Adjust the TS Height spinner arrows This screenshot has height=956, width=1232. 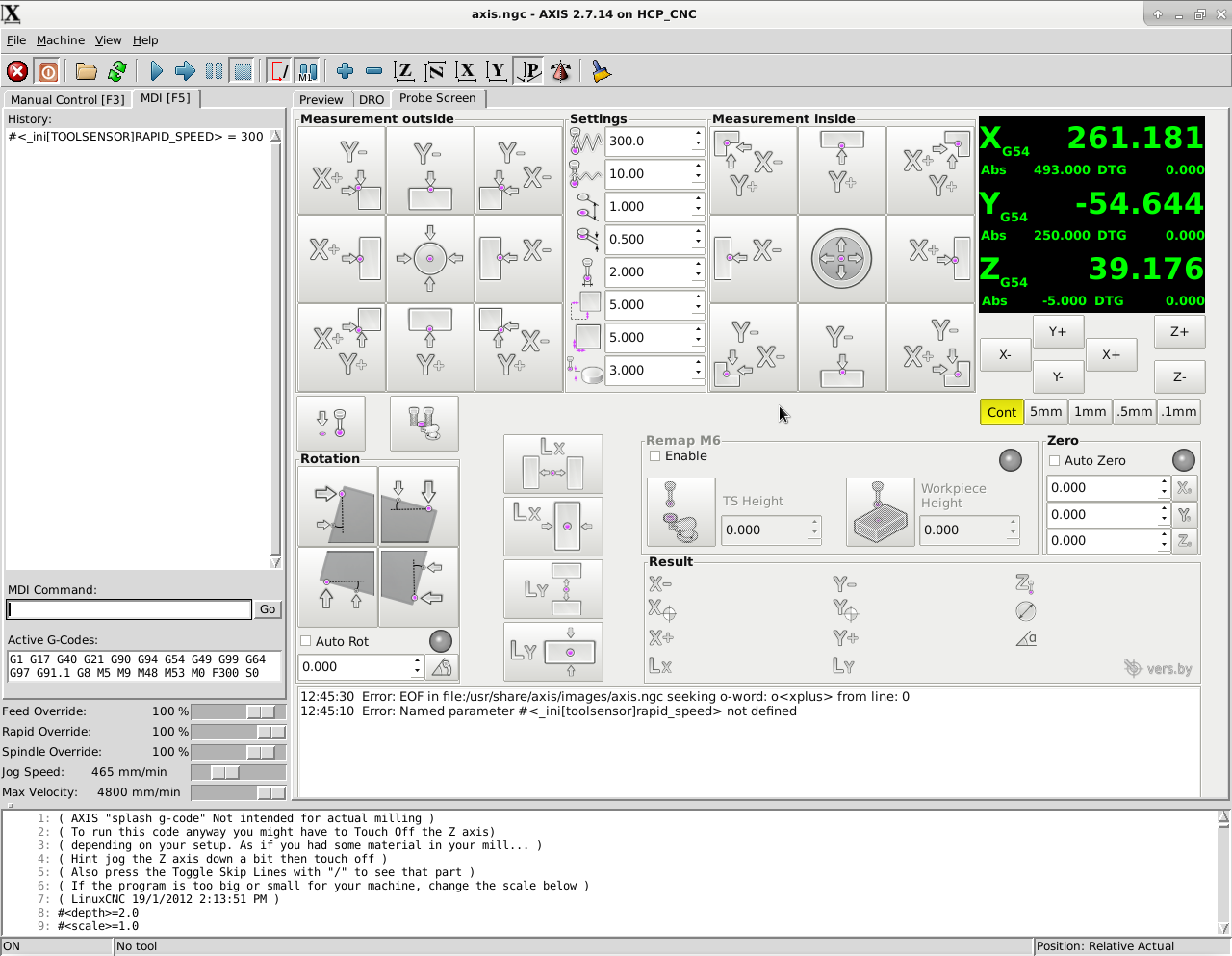814,530
